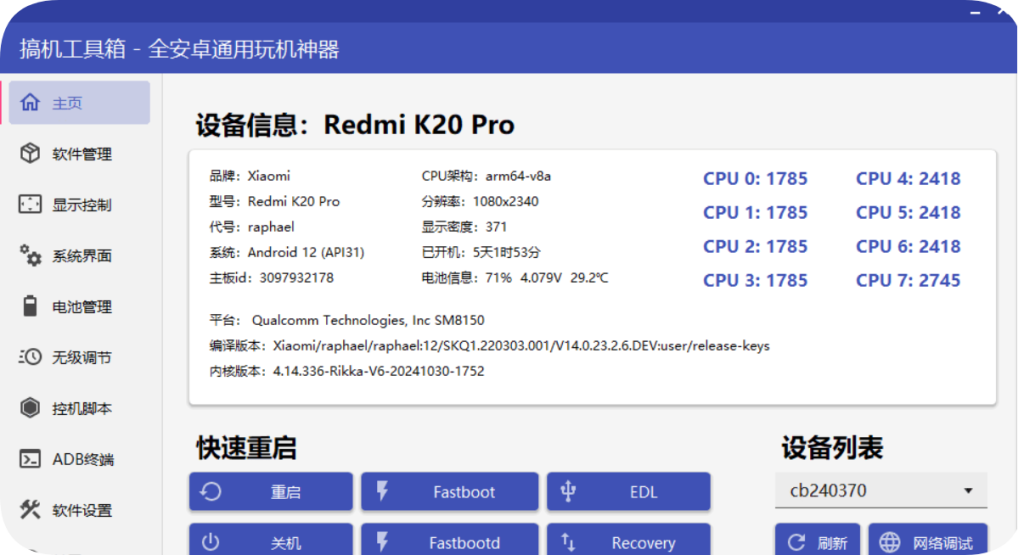1024x555 pixels.
Task: Go to 系统界面 page
Action: point(80,255)
